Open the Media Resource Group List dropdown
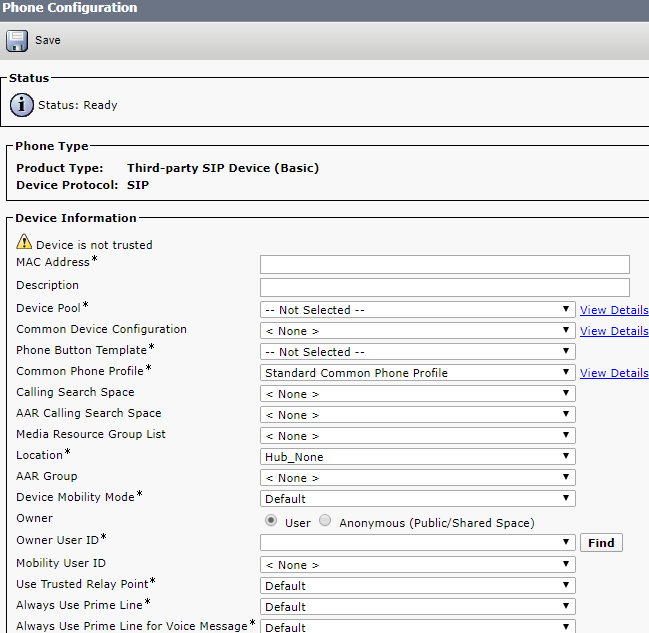 (x=417, y=436)
